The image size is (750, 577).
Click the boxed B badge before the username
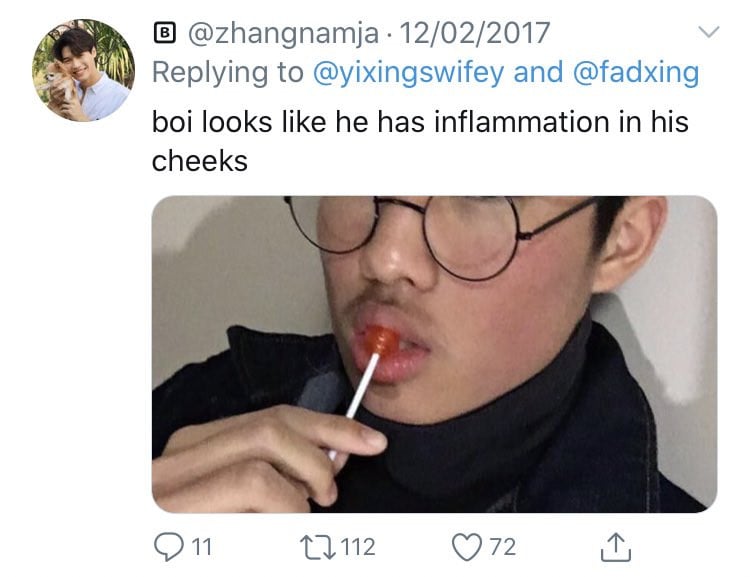tap(165, 33)
